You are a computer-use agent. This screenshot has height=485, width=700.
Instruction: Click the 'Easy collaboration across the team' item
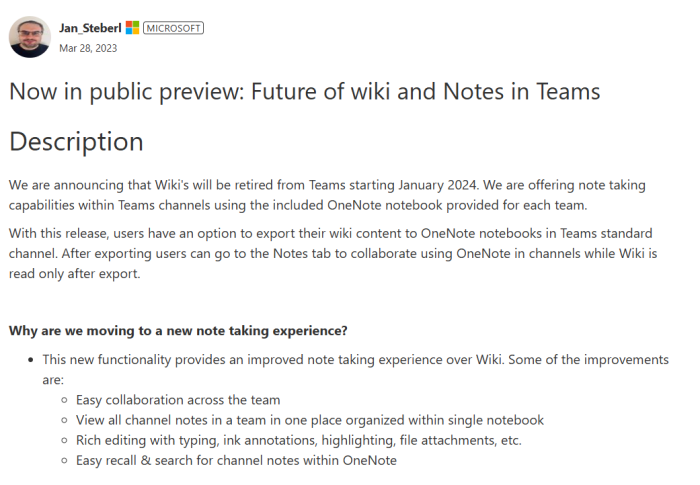pyautogui.click(x=178, y=400)
